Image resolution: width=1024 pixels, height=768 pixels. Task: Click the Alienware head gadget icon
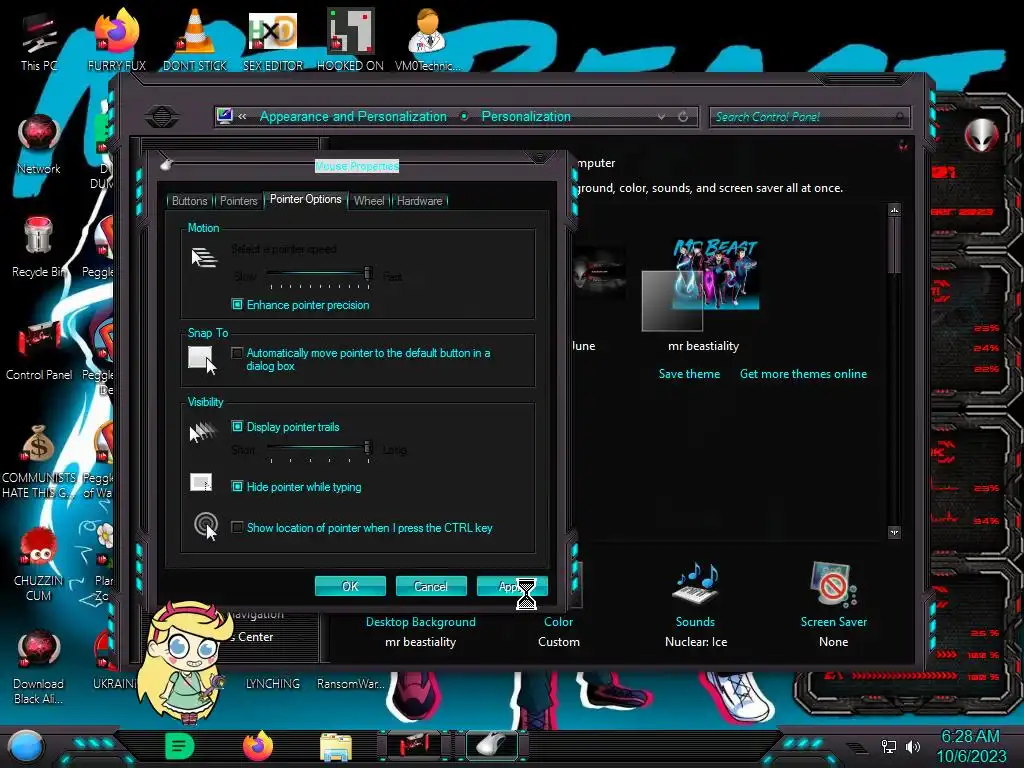[981, 136]
